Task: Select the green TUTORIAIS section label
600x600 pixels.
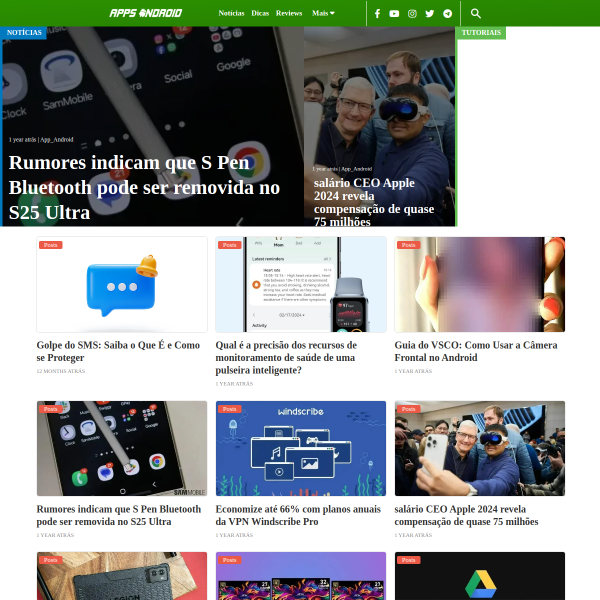Action: click(x=481, y=33)
